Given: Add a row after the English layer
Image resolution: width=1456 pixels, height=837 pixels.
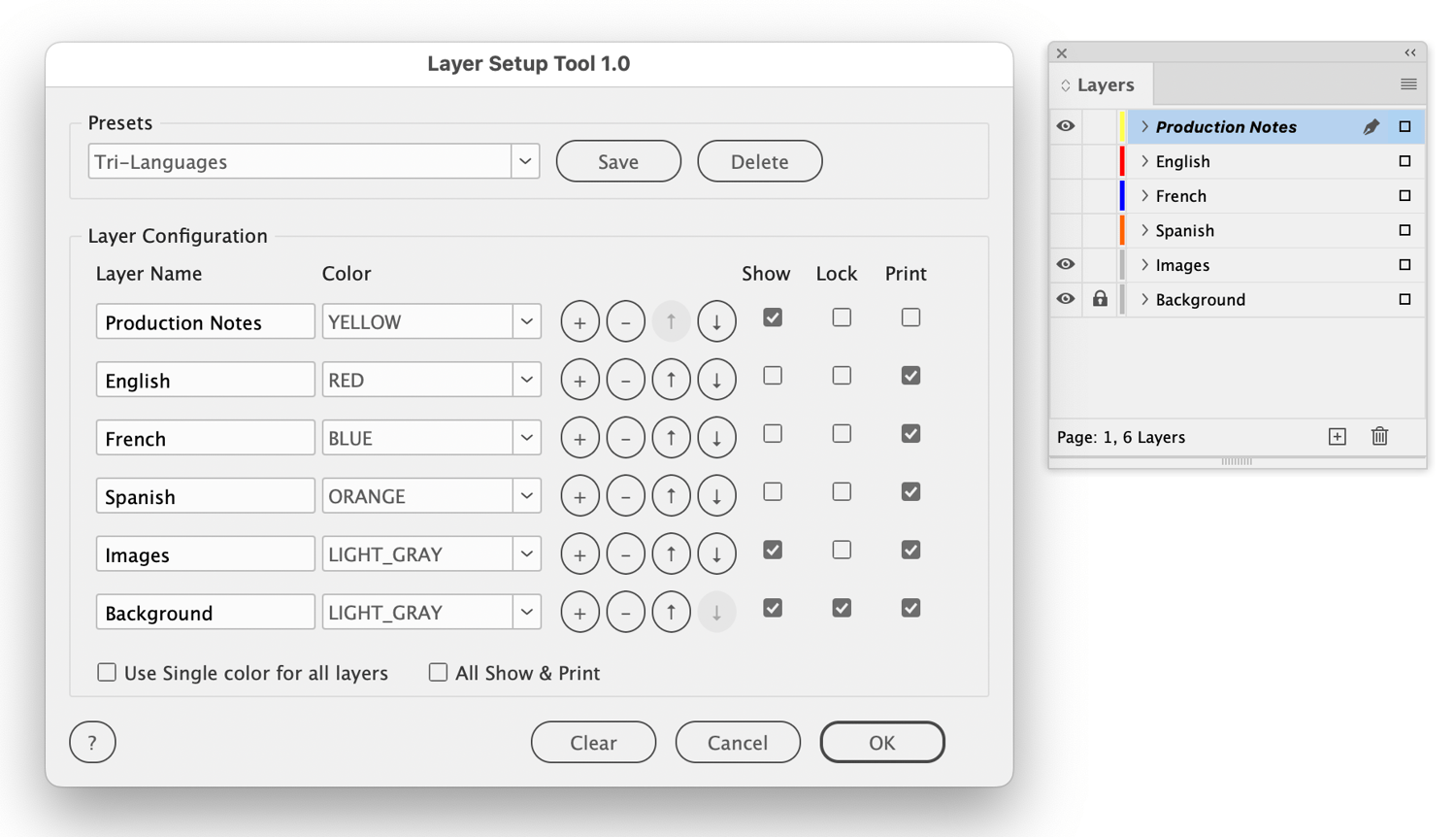Looking at the screenshot, I should [x=579, y=380].
